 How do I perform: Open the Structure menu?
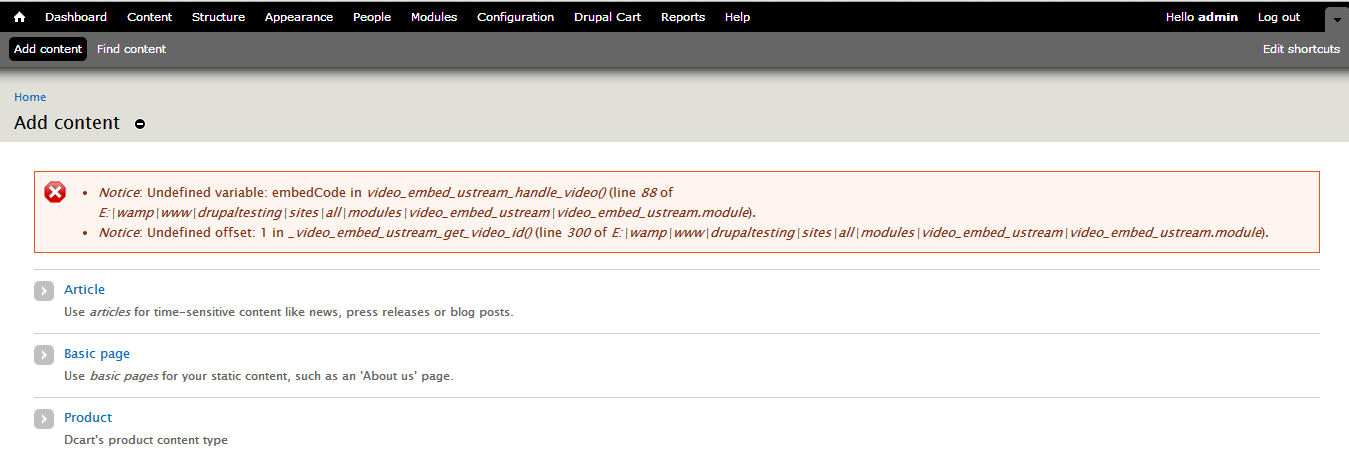coord(218,17)
